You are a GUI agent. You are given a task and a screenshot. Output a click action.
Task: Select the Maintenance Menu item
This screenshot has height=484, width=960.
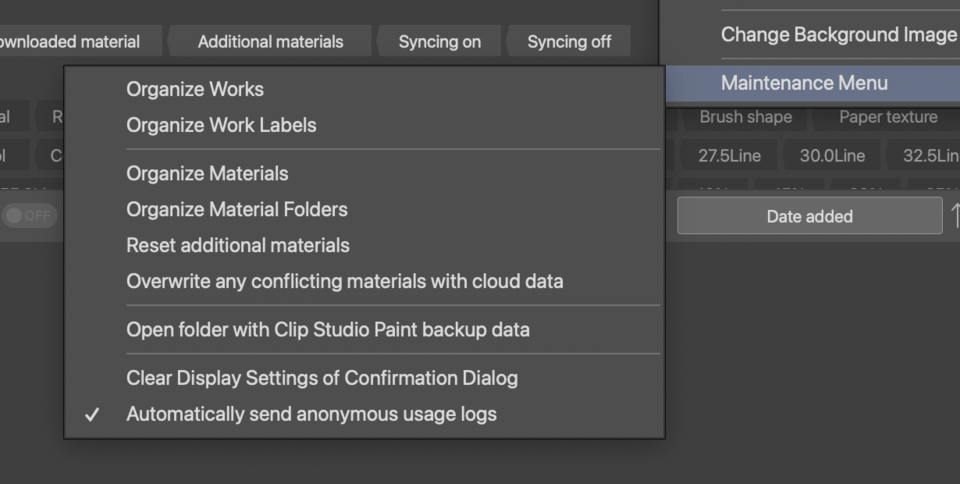[812, 83]
